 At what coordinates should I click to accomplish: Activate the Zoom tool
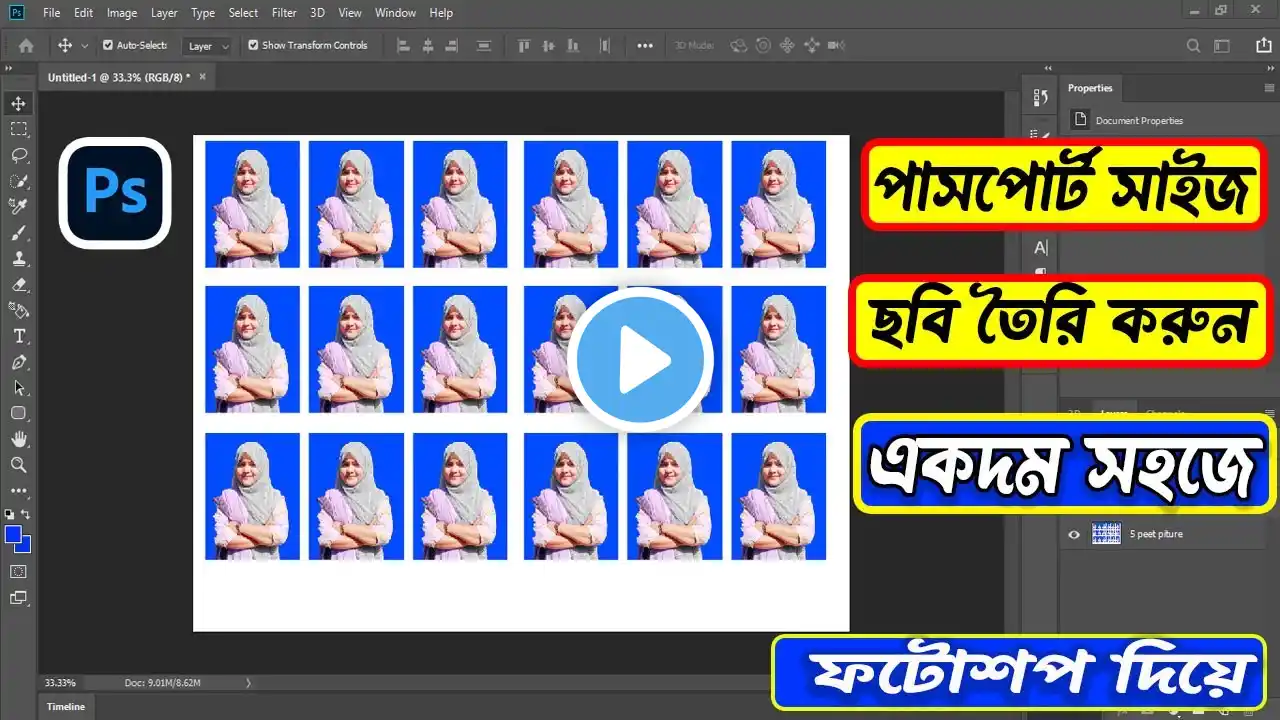tap(17, 465)
